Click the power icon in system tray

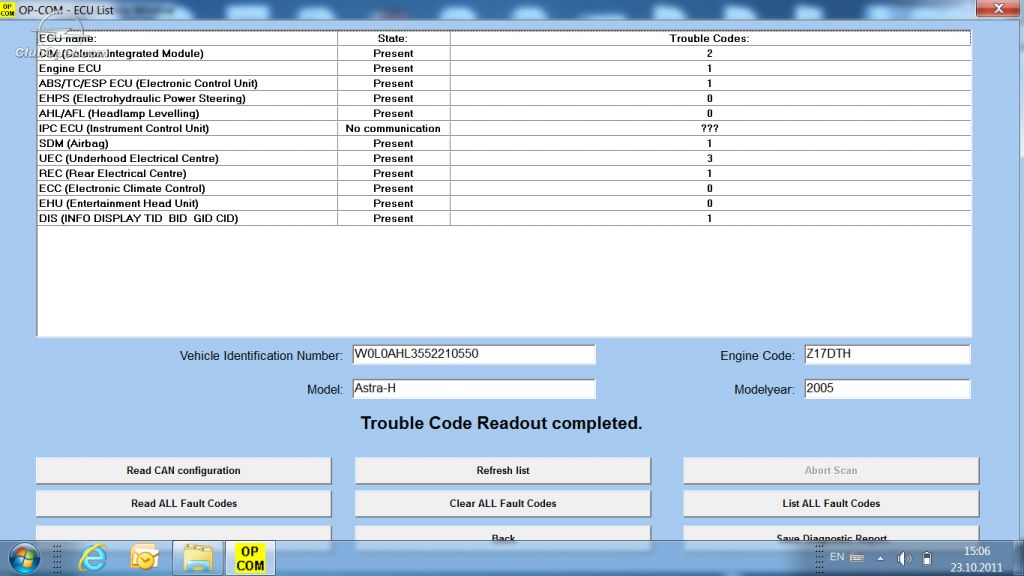927,558
